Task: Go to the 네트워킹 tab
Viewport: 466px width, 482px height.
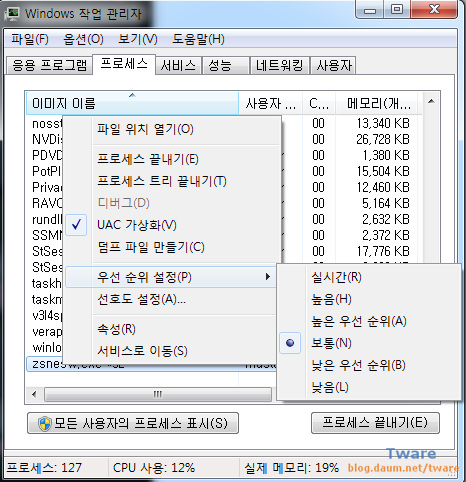Action: click(279, 65)
